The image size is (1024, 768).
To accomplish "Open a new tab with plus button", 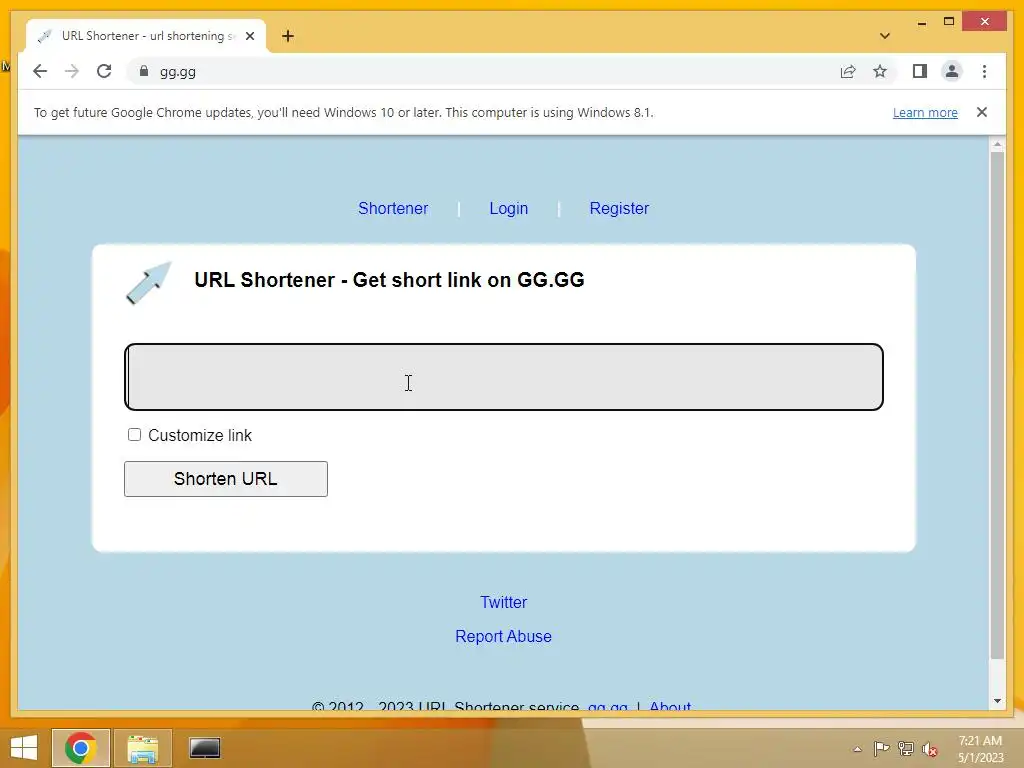I will tap(288, 36).
